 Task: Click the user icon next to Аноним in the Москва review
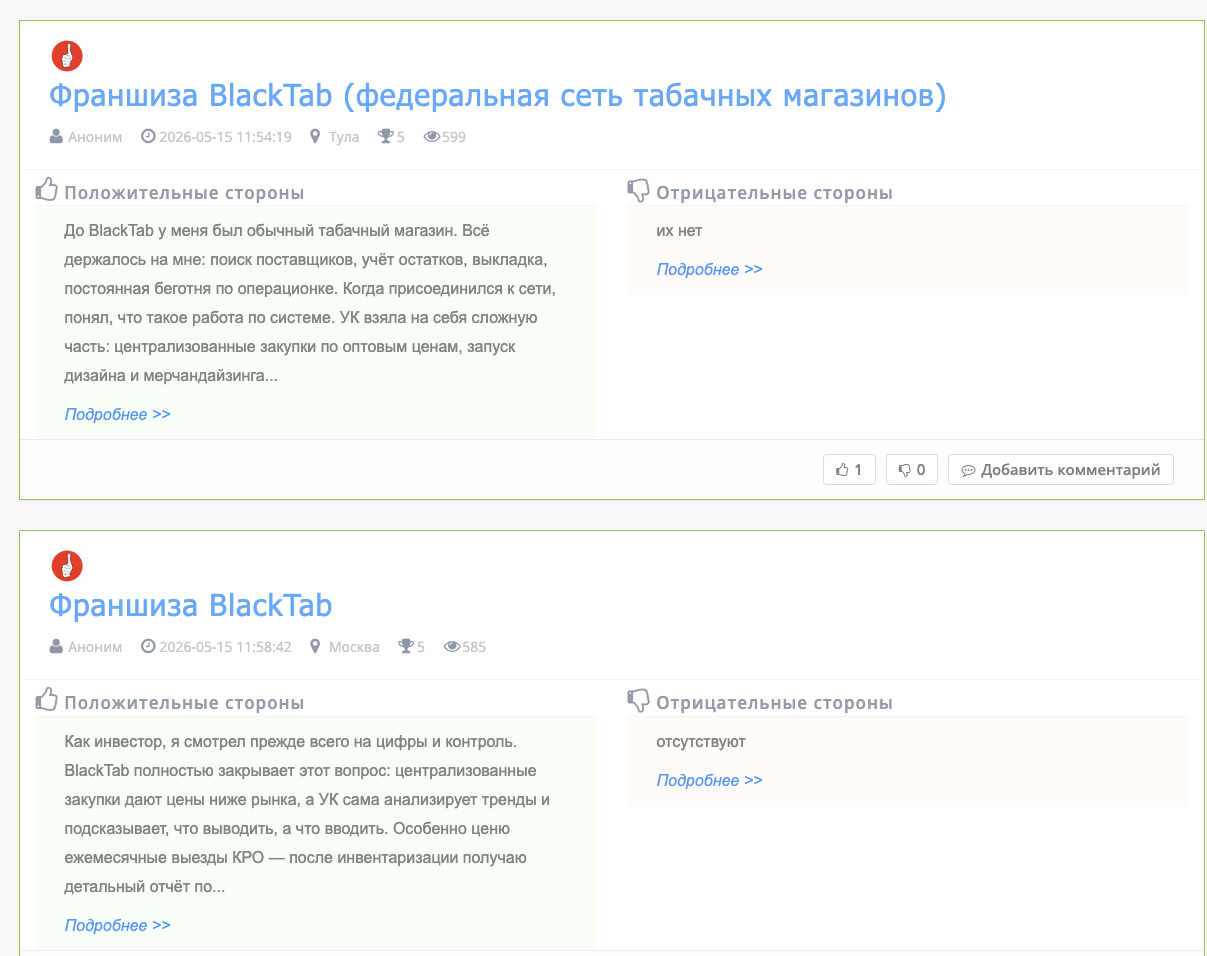pyautogui.click(x=56, y=646)
